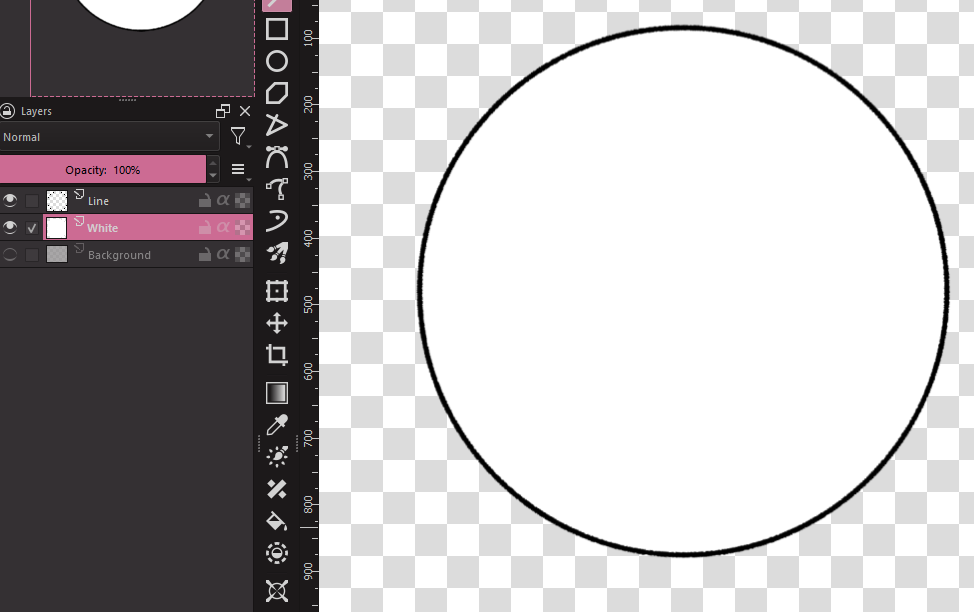Toggle lock on the Background layer
This screenshot has width=974, height=612.
coord(204,254)
